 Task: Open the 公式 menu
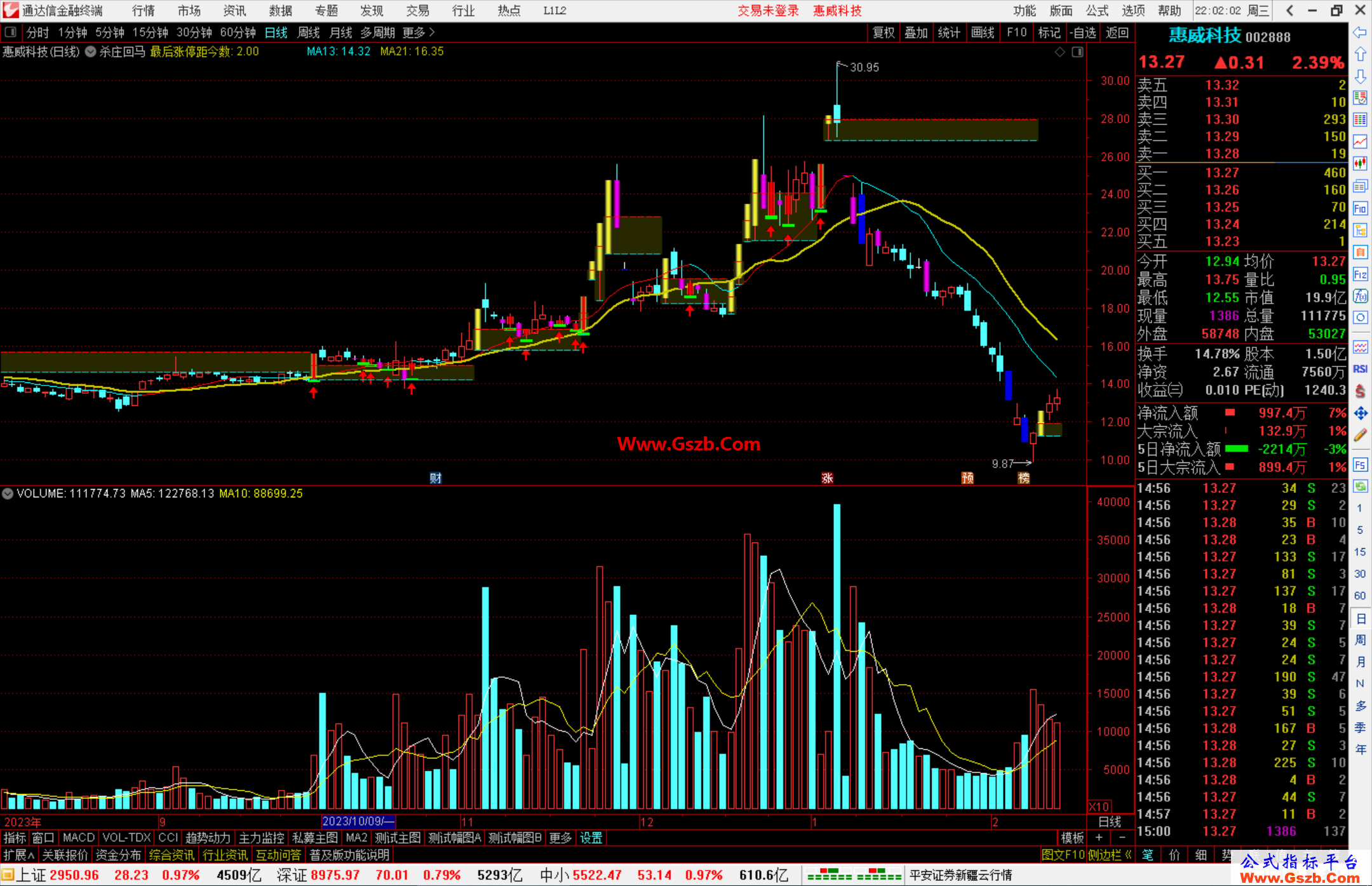pos(1097,11)
